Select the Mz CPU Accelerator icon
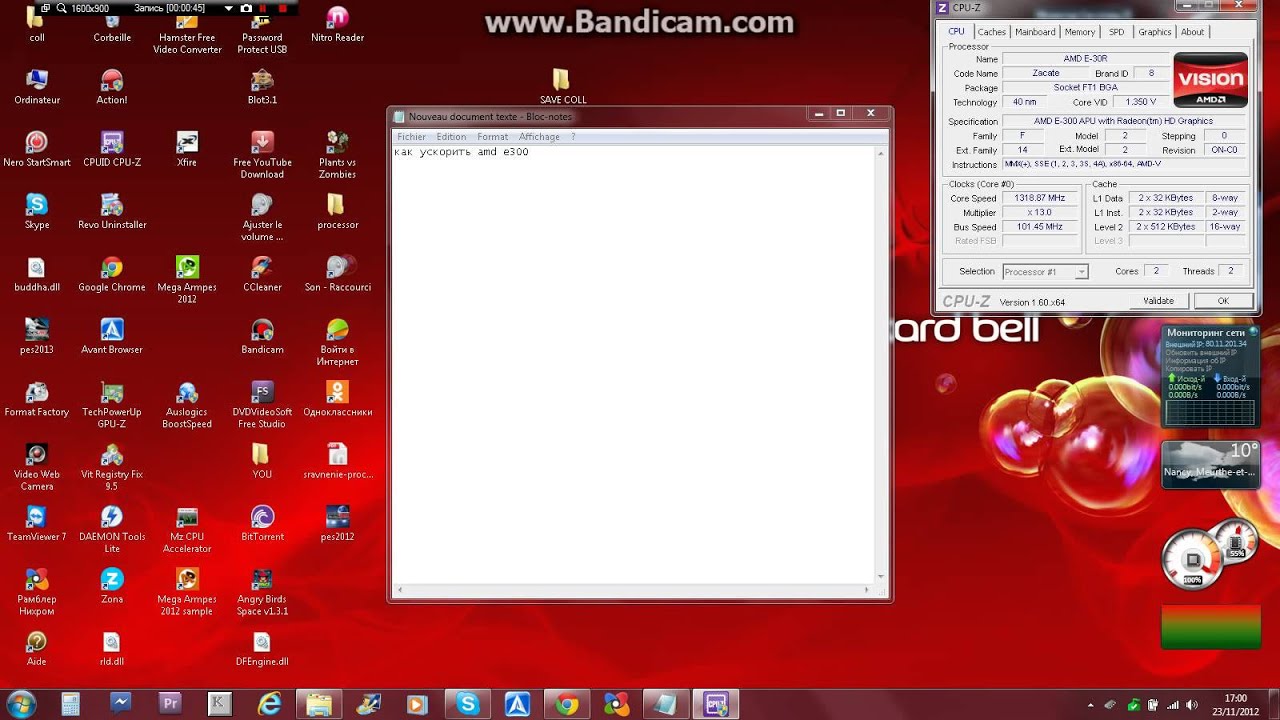The width and height of the screenshot is (1280, 720). click(187, 529)
